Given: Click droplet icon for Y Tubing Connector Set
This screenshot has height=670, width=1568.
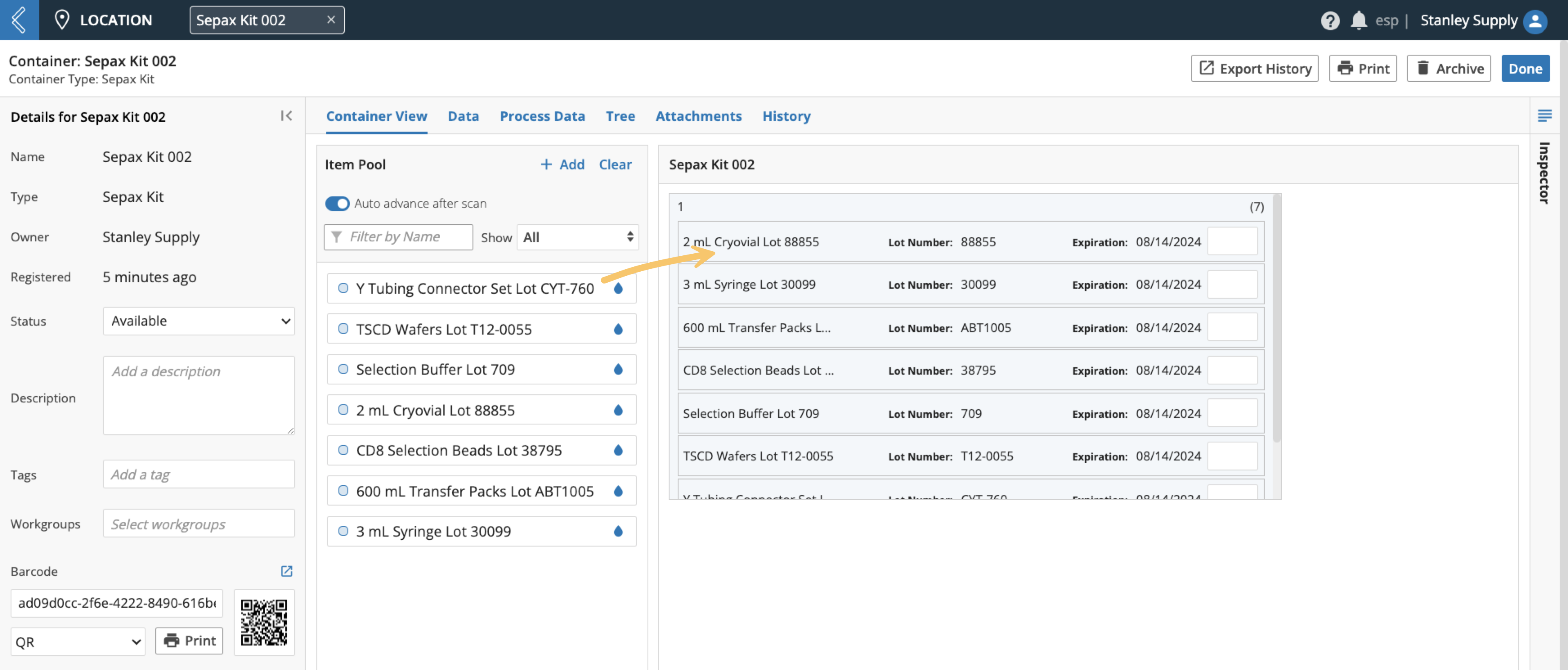Looking at the screenshot, I should click(x=618, y=288).
